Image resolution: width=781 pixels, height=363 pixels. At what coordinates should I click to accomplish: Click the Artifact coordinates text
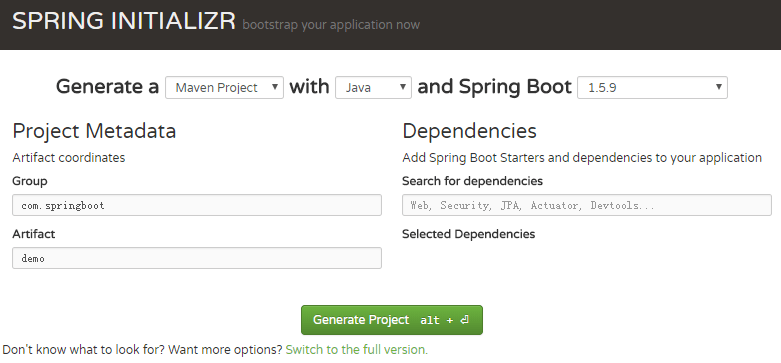(x=69, y=158)
